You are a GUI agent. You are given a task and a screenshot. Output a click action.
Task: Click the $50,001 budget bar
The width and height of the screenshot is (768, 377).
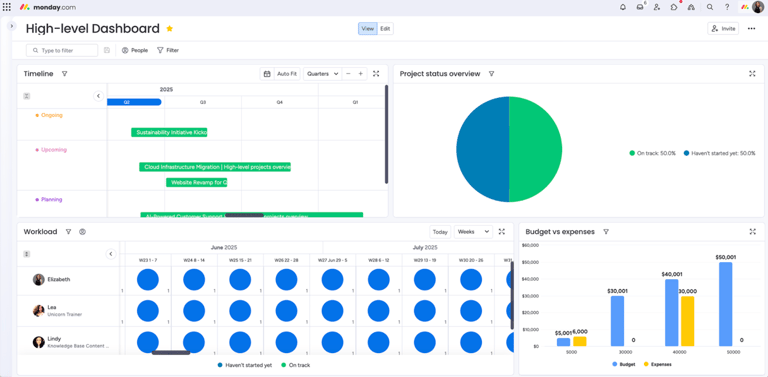point(725,304)
